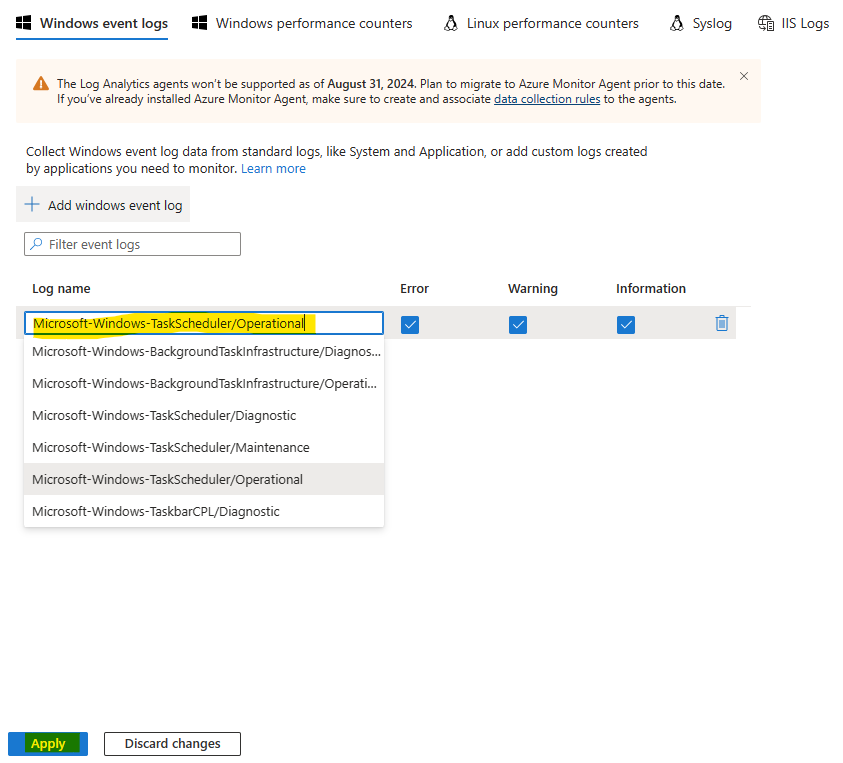Click the Apply button
This screenshot has width=843, height=763.
point(48,744)
